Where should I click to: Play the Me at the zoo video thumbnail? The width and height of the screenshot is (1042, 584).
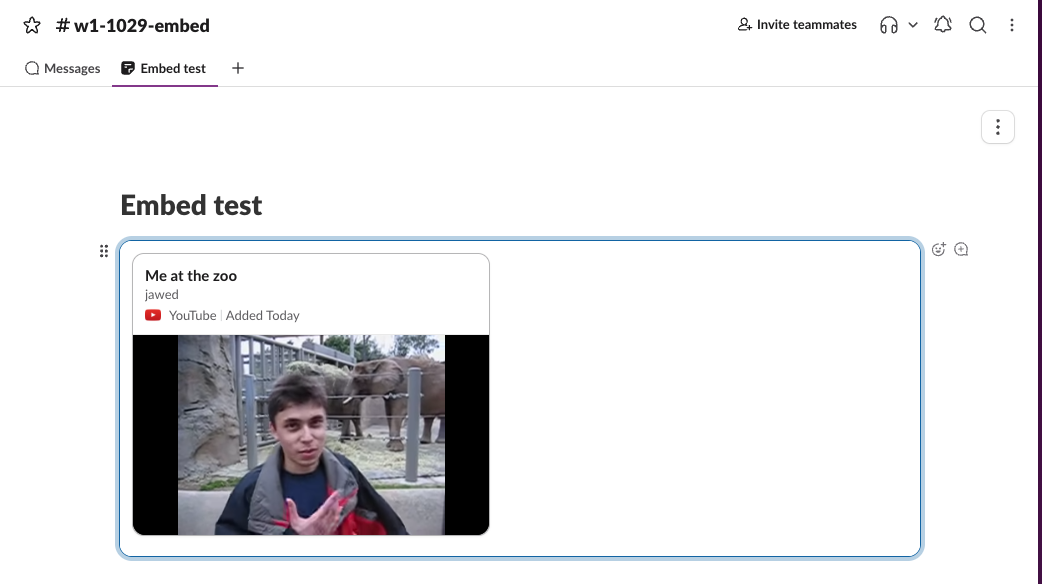coord(311,435)
